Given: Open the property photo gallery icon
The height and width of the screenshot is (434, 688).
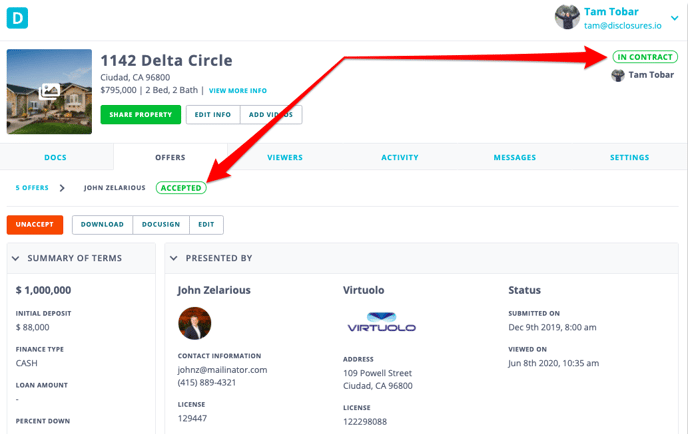Looking at the screenshot, I should 50,91.
